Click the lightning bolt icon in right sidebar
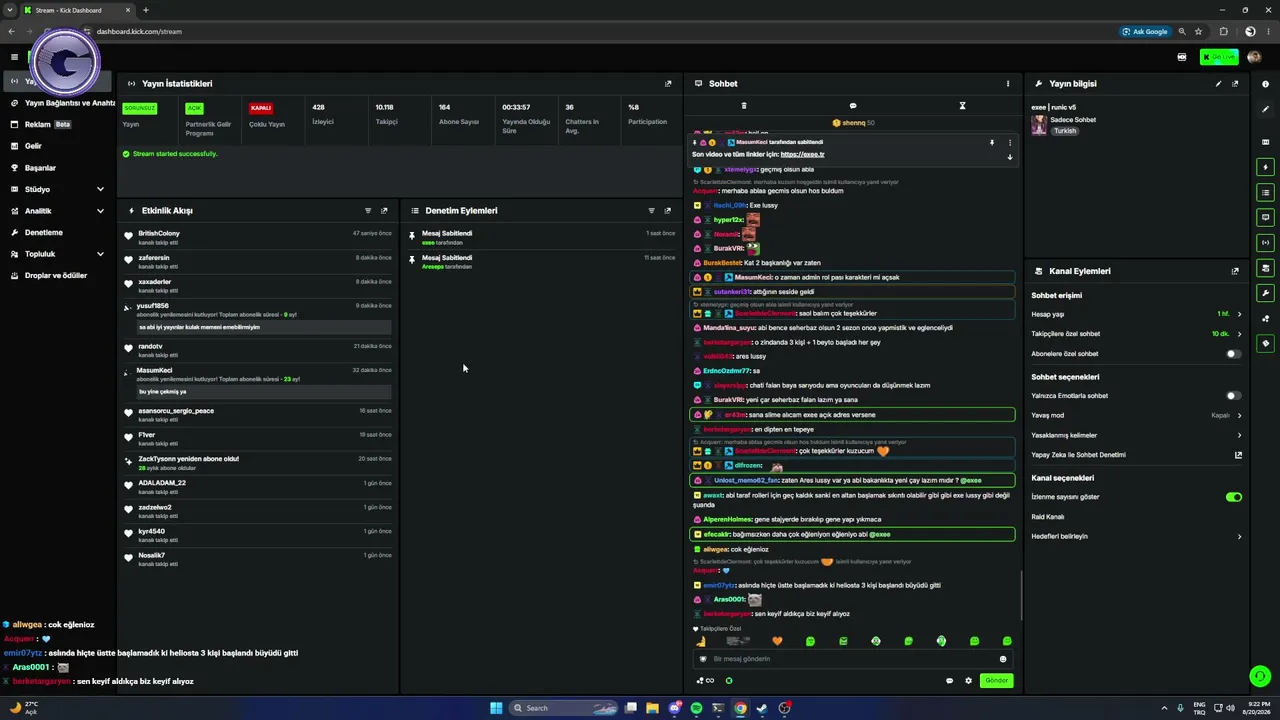The width and height of the screenshot is (1280, 720). [1265, 167]
